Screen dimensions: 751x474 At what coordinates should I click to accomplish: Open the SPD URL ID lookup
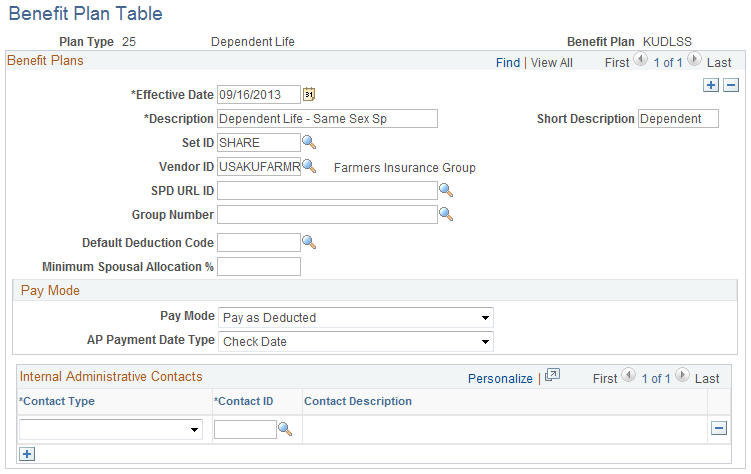[x=446, y=190]
